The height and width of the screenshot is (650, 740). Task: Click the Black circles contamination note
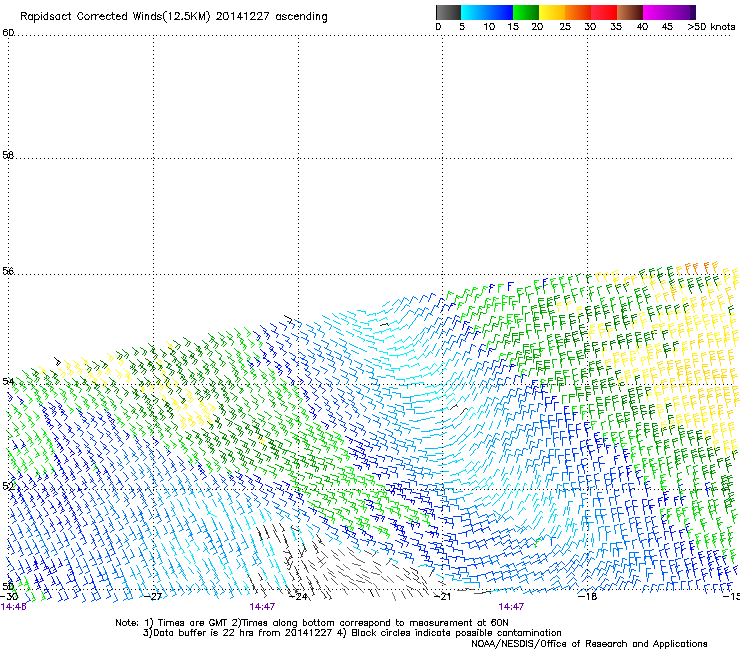tap(449, 633)
